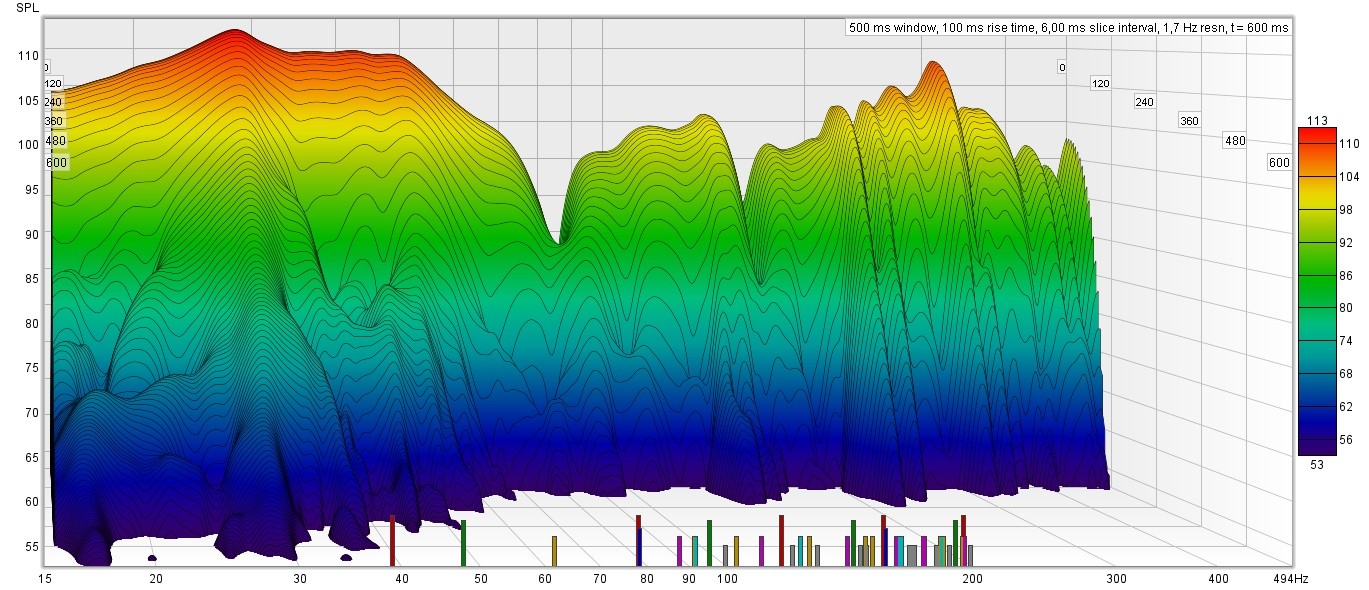
Task: Select the 100 tick on the frequency axis
Action: [727, 579]
